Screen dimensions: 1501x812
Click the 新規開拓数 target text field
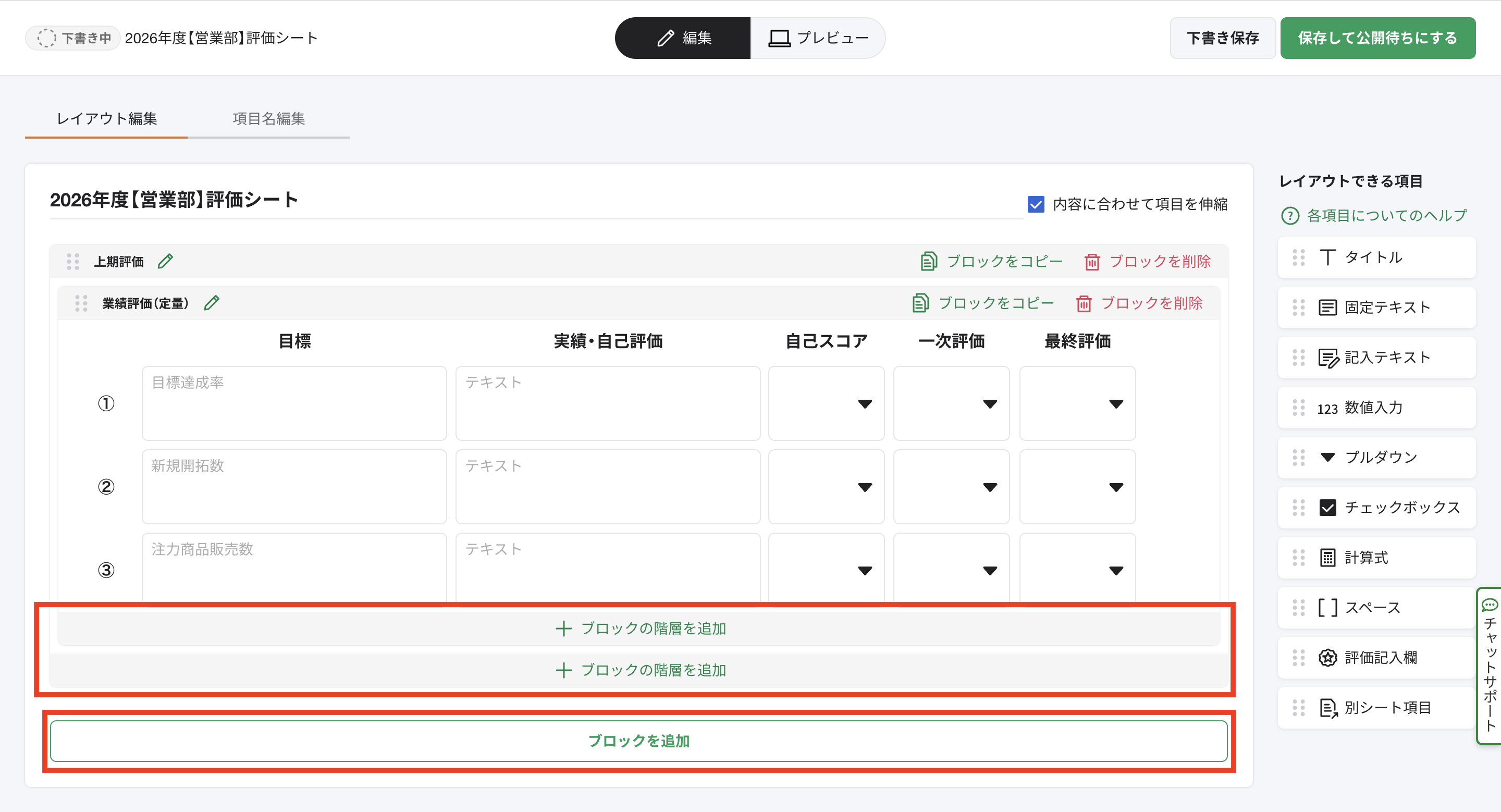click(x=294, y=486)
